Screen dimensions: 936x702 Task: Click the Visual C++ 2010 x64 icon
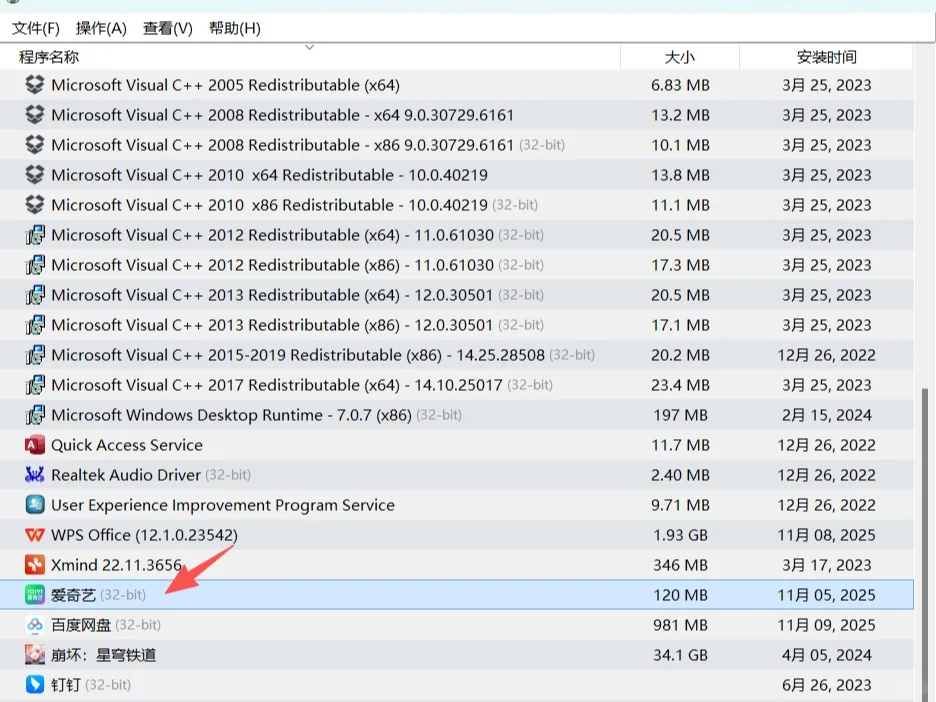coord(35,174)
